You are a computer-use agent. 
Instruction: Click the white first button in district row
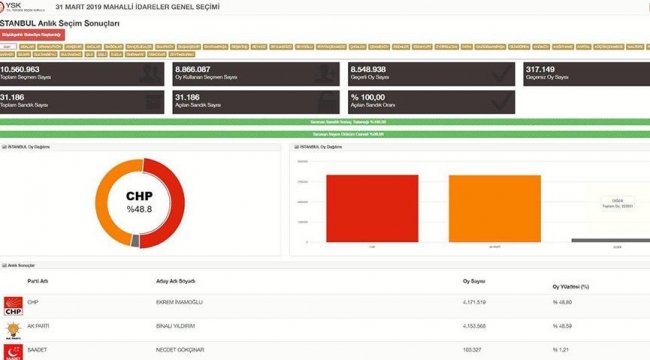pyautogui.click(x=8, y=47)
